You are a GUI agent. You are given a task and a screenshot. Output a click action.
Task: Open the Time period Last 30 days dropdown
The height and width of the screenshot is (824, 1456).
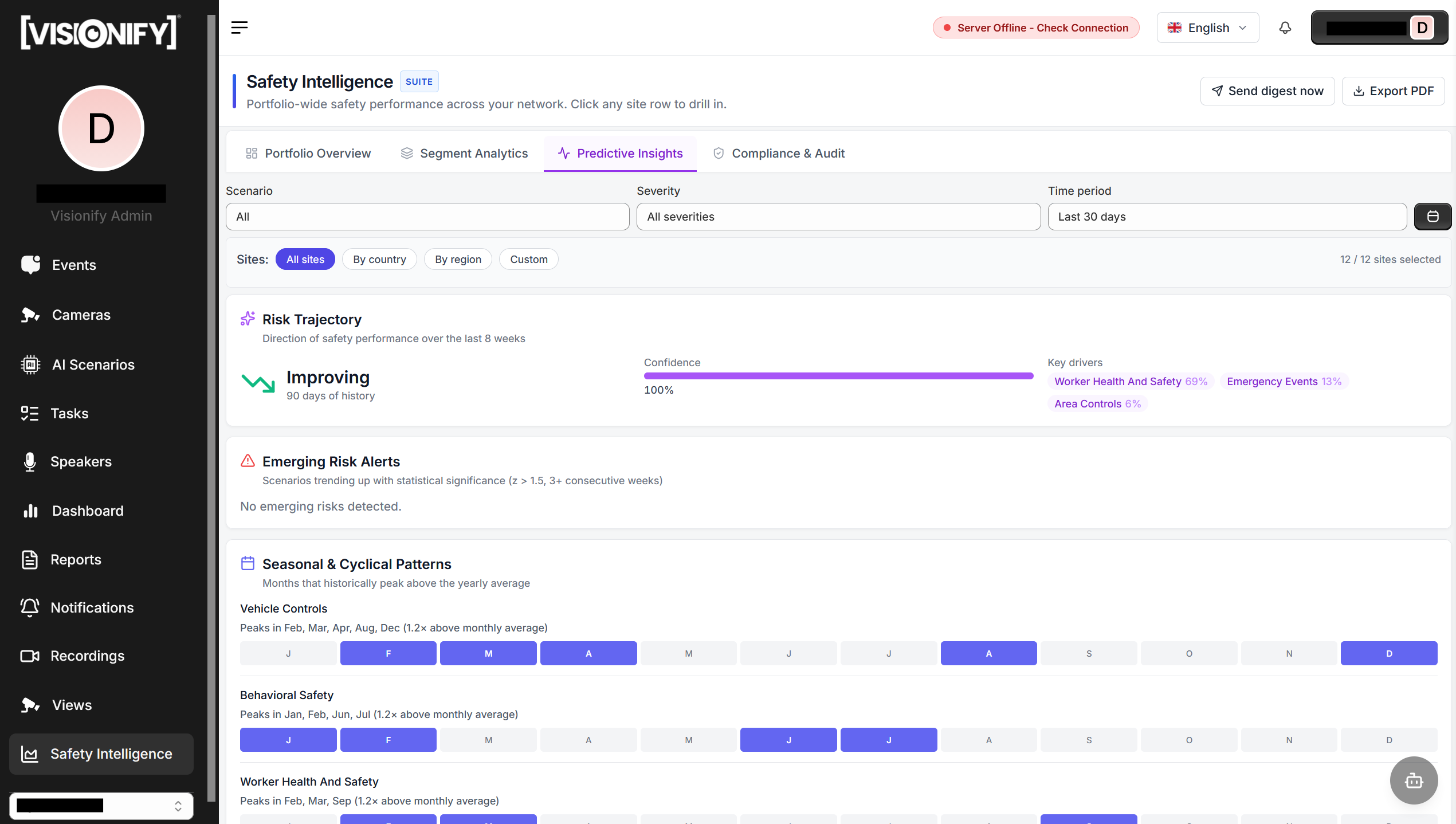[x=1227, y=217]
